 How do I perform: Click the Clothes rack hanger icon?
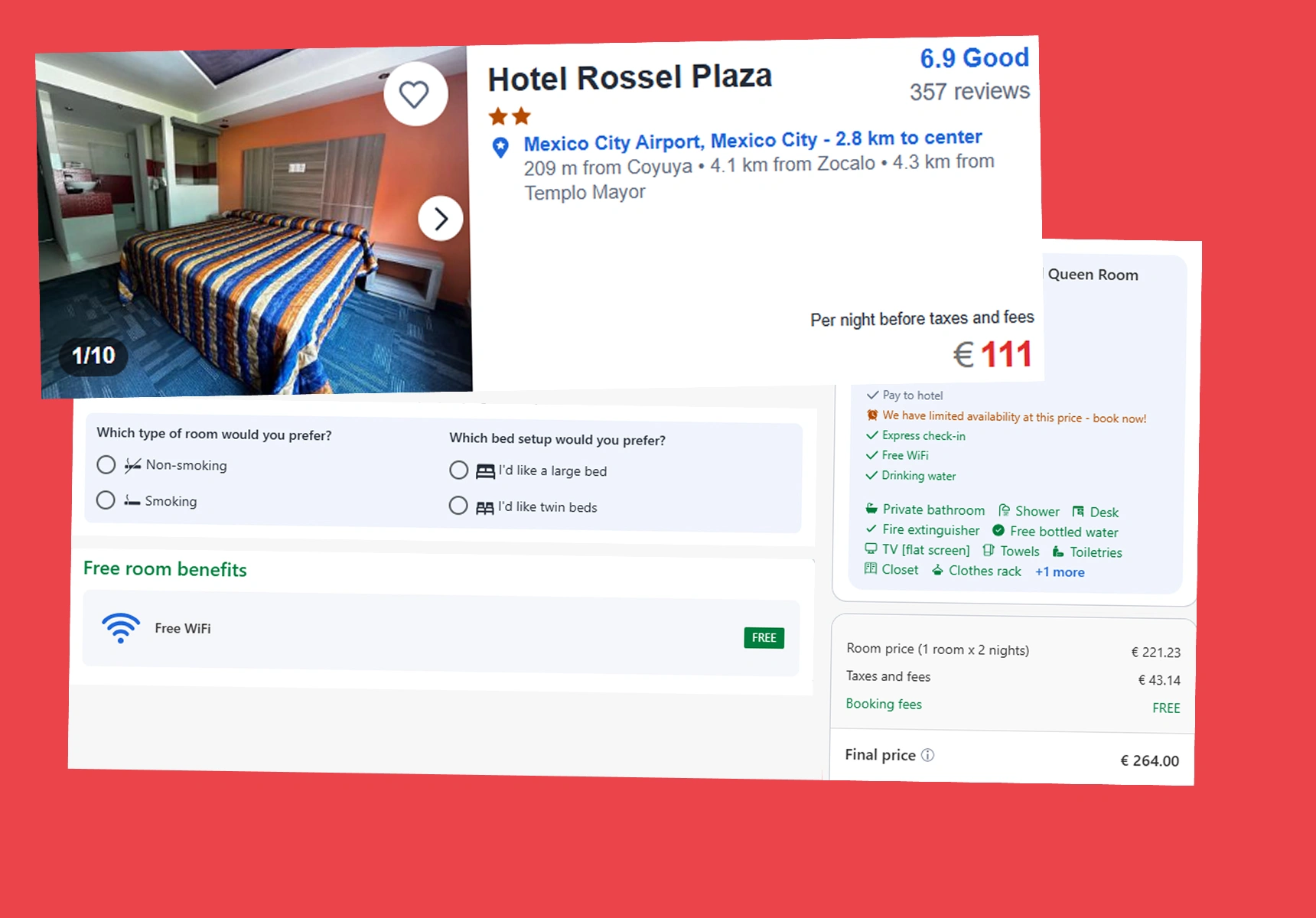(937, 570)
